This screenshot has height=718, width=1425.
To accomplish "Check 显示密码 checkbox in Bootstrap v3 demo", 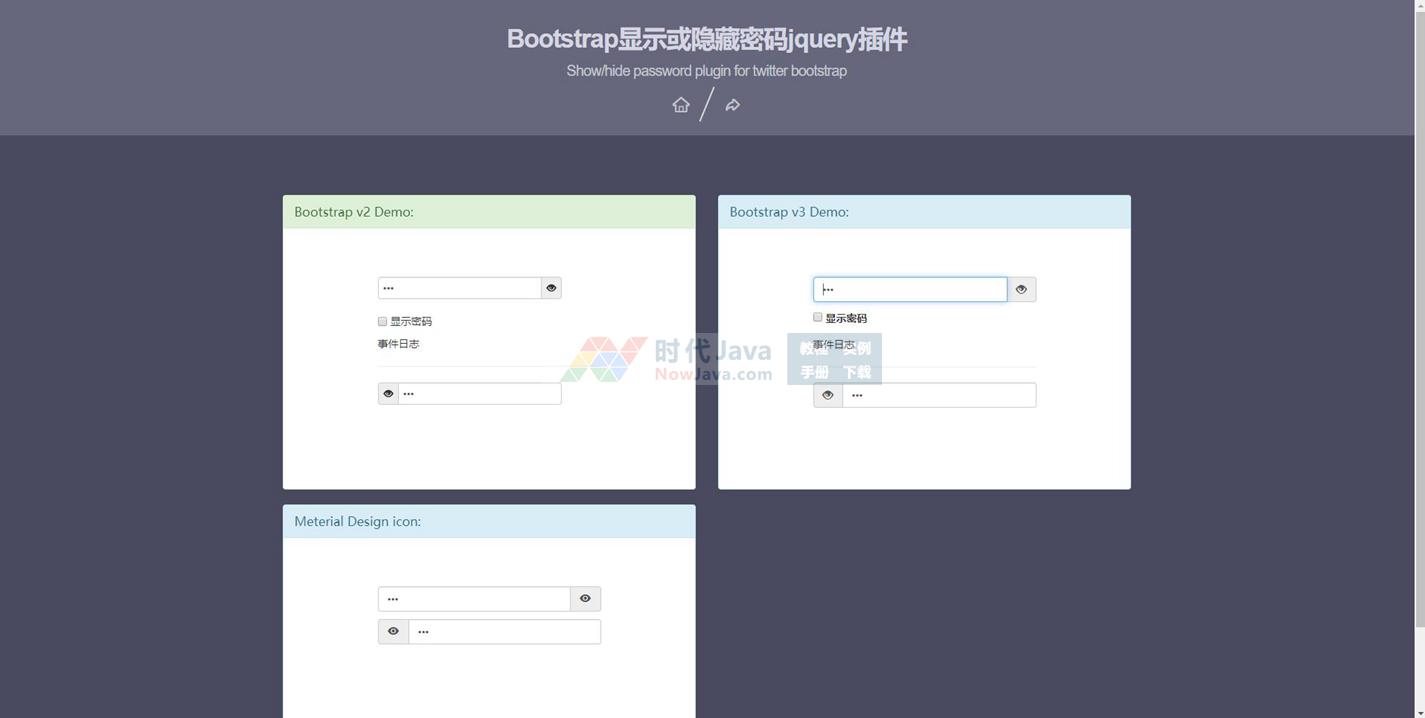I will pos(817,317).
